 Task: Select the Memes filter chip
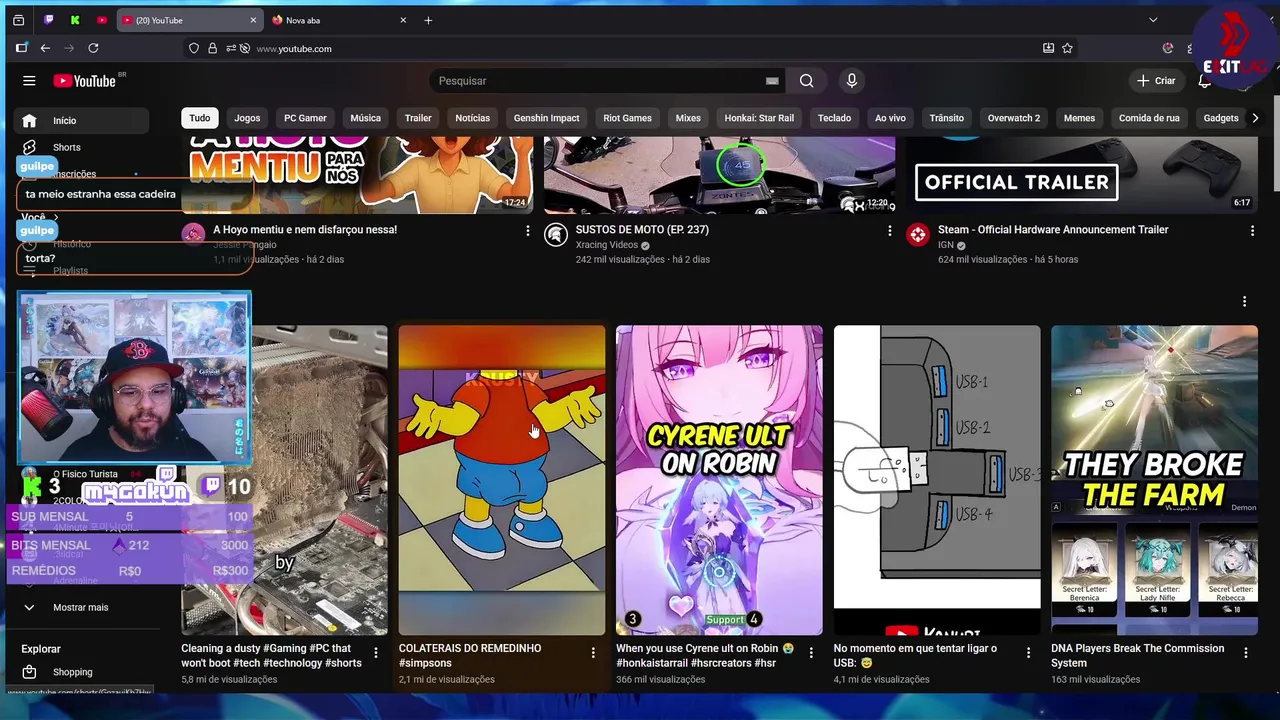(1079, 118)
